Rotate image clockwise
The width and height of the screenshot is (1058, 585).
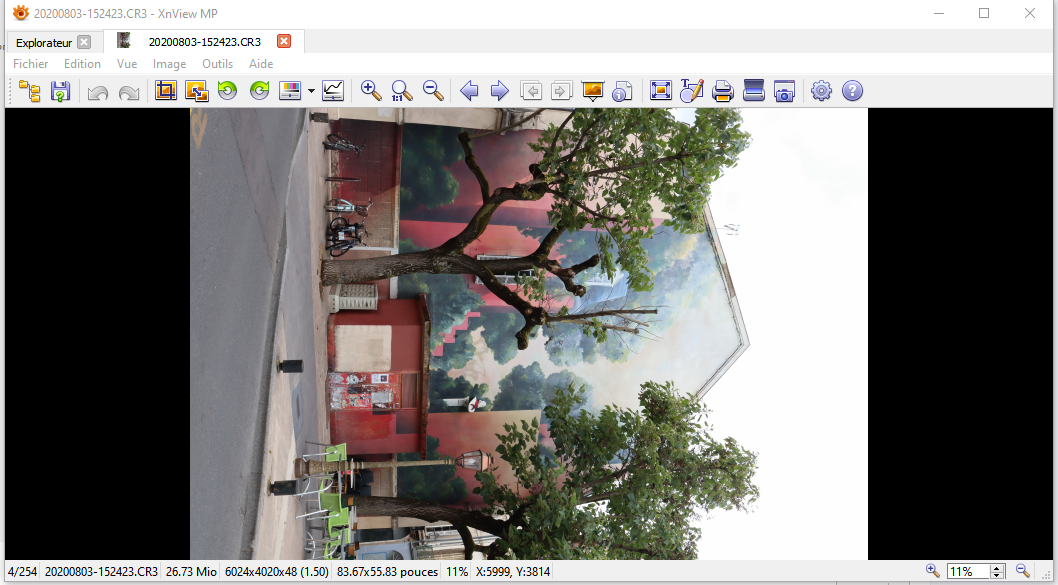coord(259,90)
